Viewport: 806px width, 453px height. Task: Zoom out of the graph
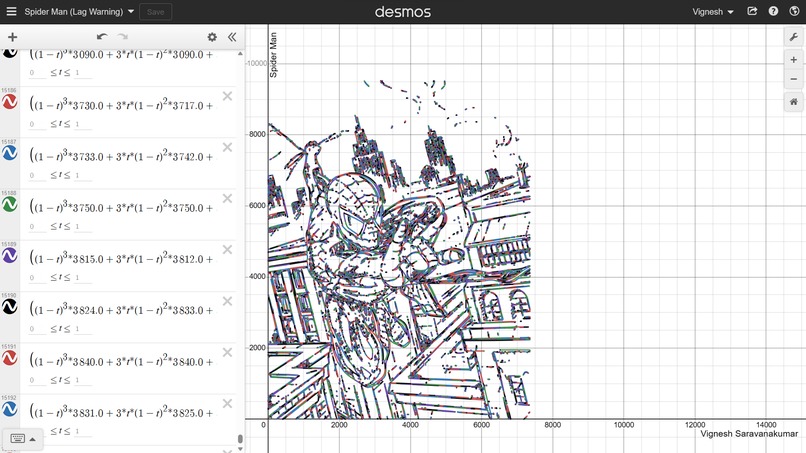pyautogui.click(x=794, y=79)
